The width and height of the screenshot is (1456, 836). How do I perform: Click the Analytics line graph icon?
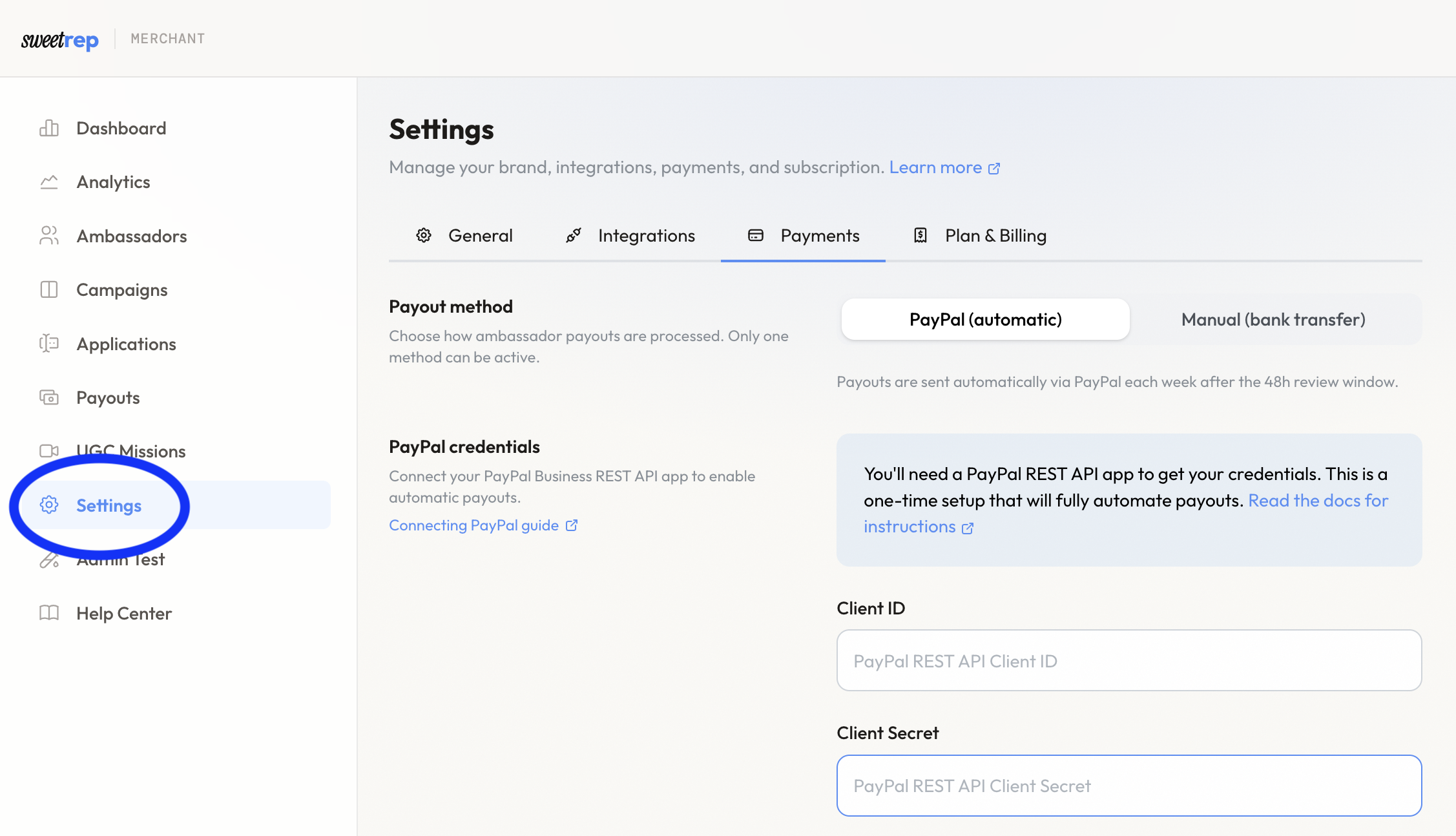tap(49, 182)
